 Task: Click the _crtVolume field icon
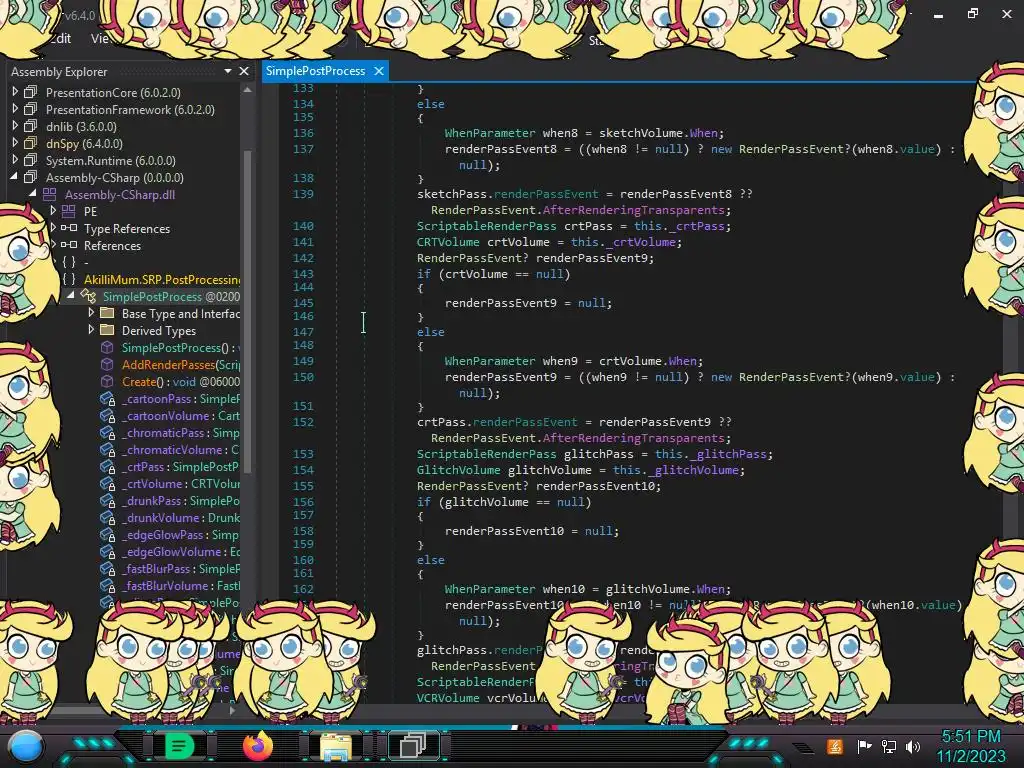tap(107, 483)
